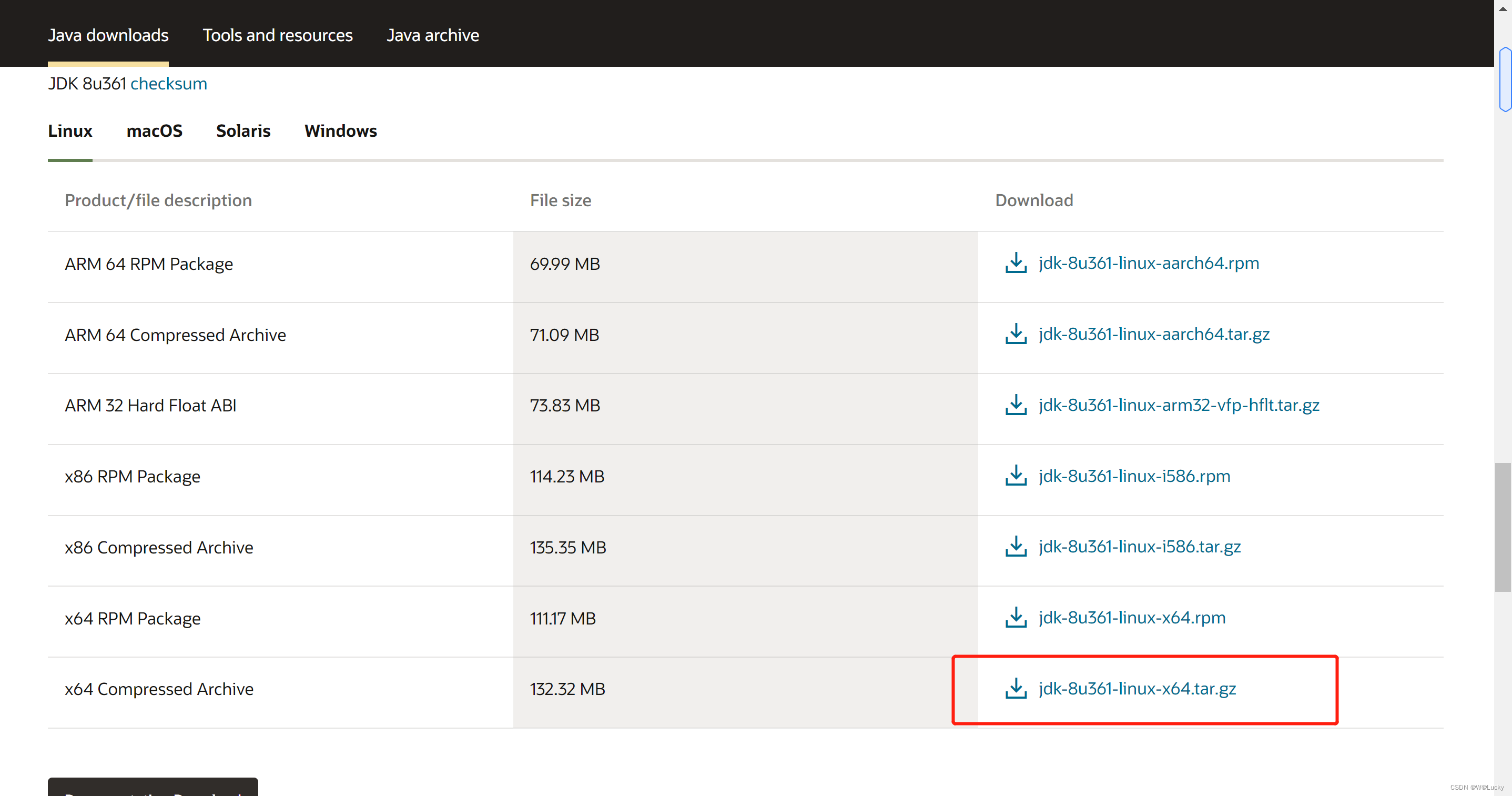The image size is (1512, 796).
Task: Click download icon for i586.rpm package
Action: [x=1016, y=476]
